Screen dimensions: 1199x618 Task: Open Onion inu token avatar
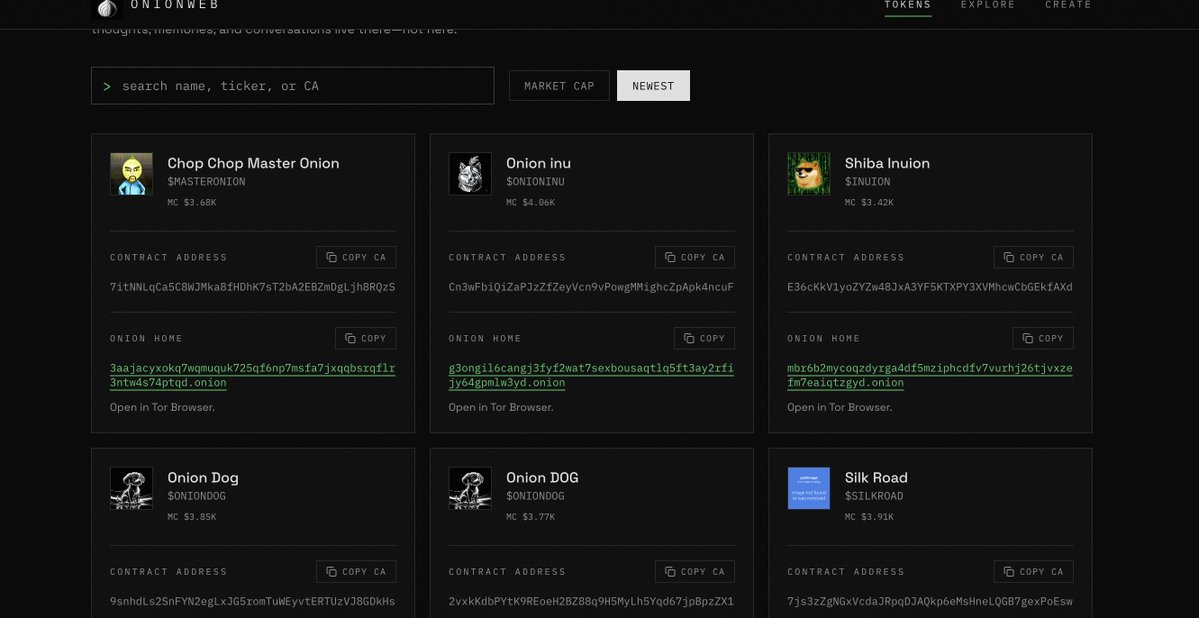click(x=470, y=174)
